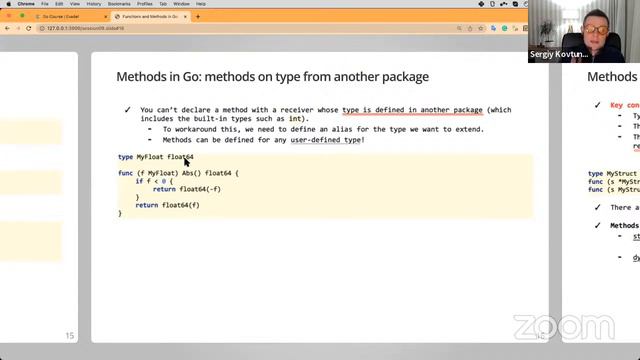Click the third menu bar status icon
Screen dimensions: 640x360
(504, 4)
